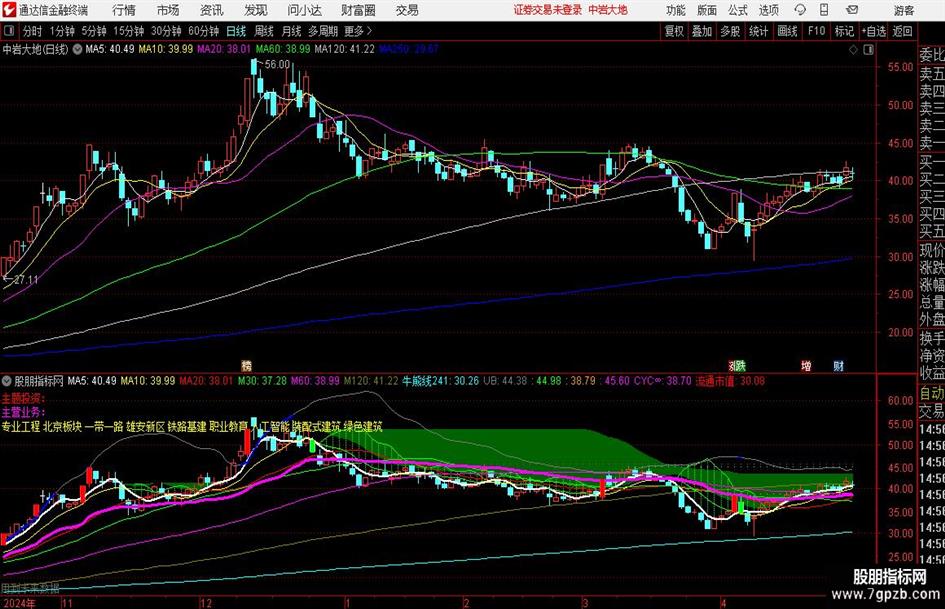Image resolution: width=945 pixels, height=609 pixels.
Task: Open the 公式 menu
Action: click(738, 10)
